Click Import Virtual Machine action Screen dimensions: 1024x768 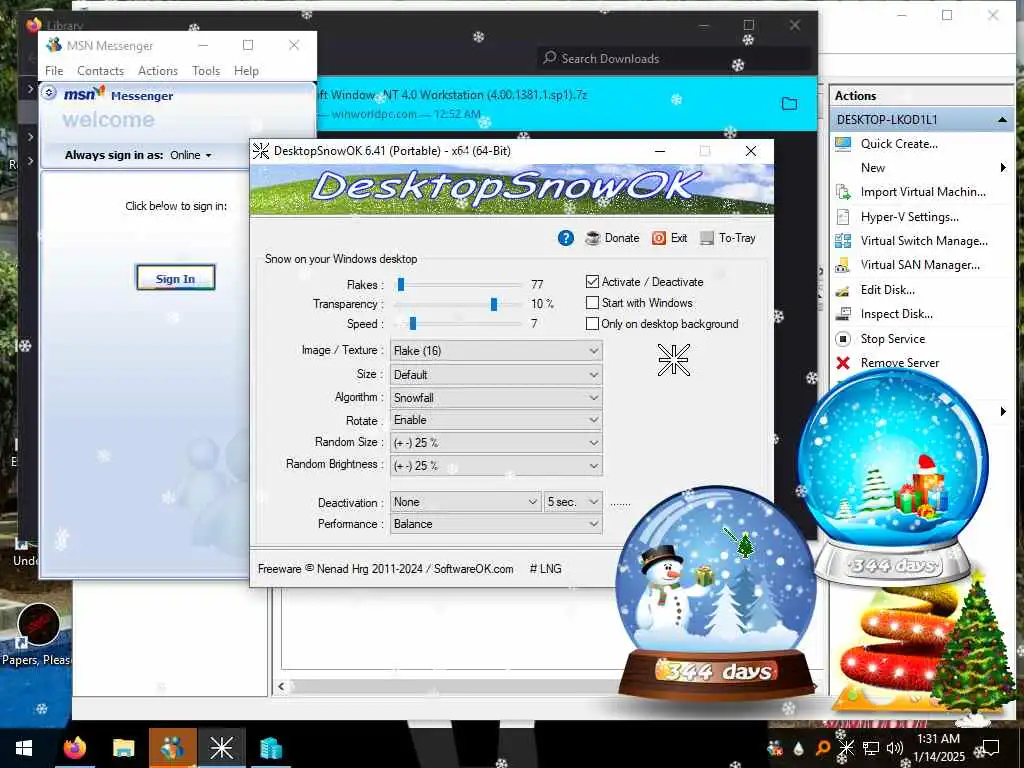923,192
